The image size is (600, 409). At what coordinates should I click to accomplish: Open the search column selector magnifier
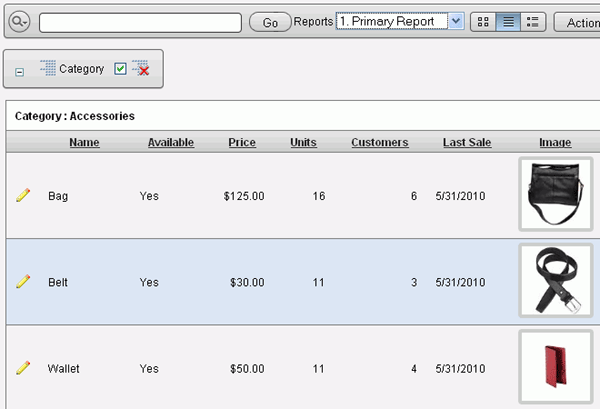pos(21,21)
